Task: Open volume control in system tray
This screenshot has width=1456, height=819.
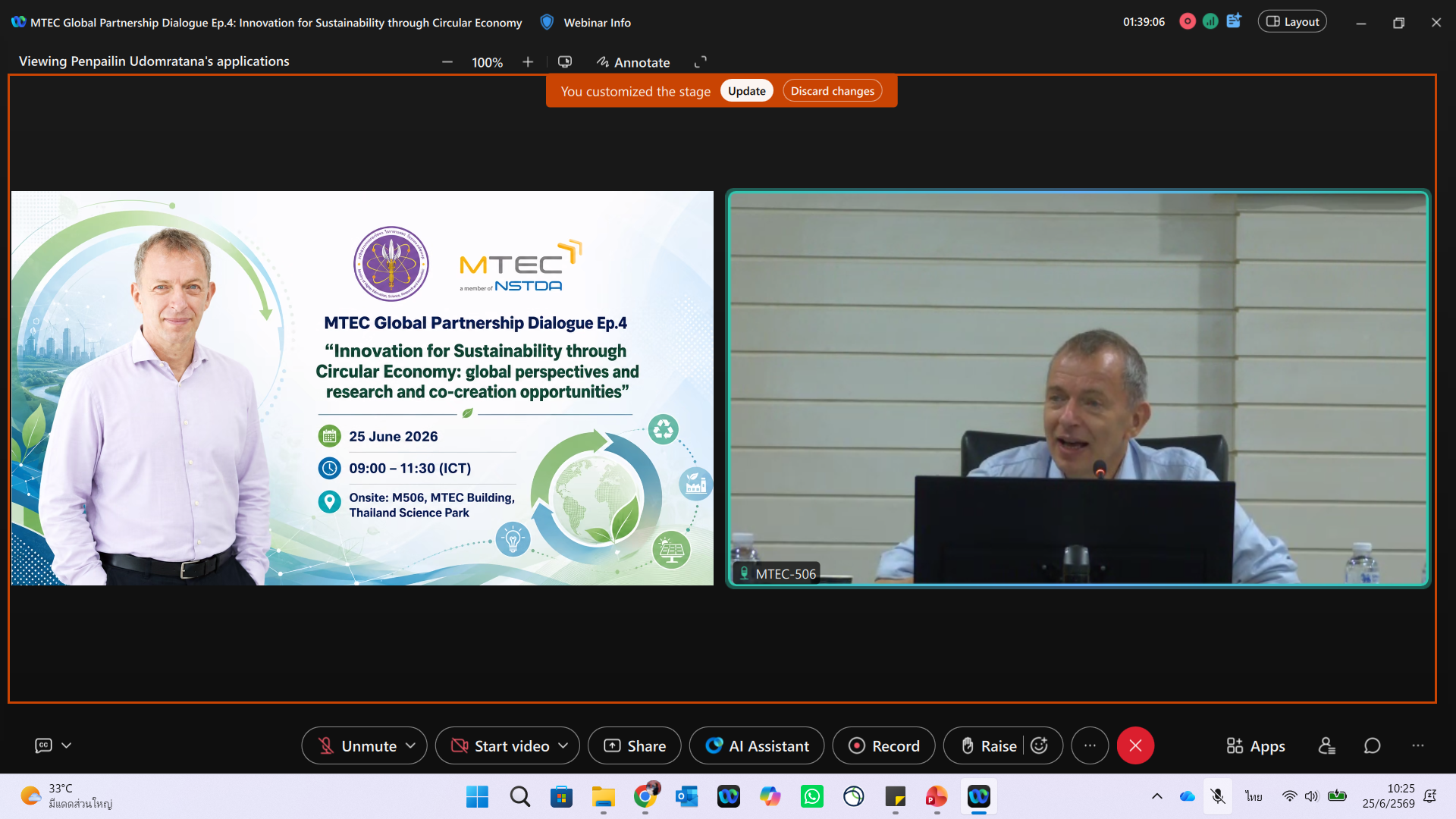Action: 1312,796
